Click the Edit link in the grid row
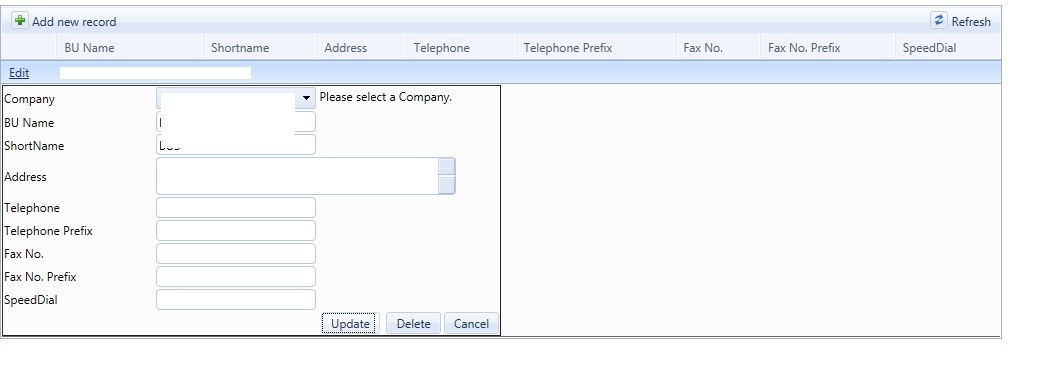This screenshot has height=389, width=1047. click(19, 73)
